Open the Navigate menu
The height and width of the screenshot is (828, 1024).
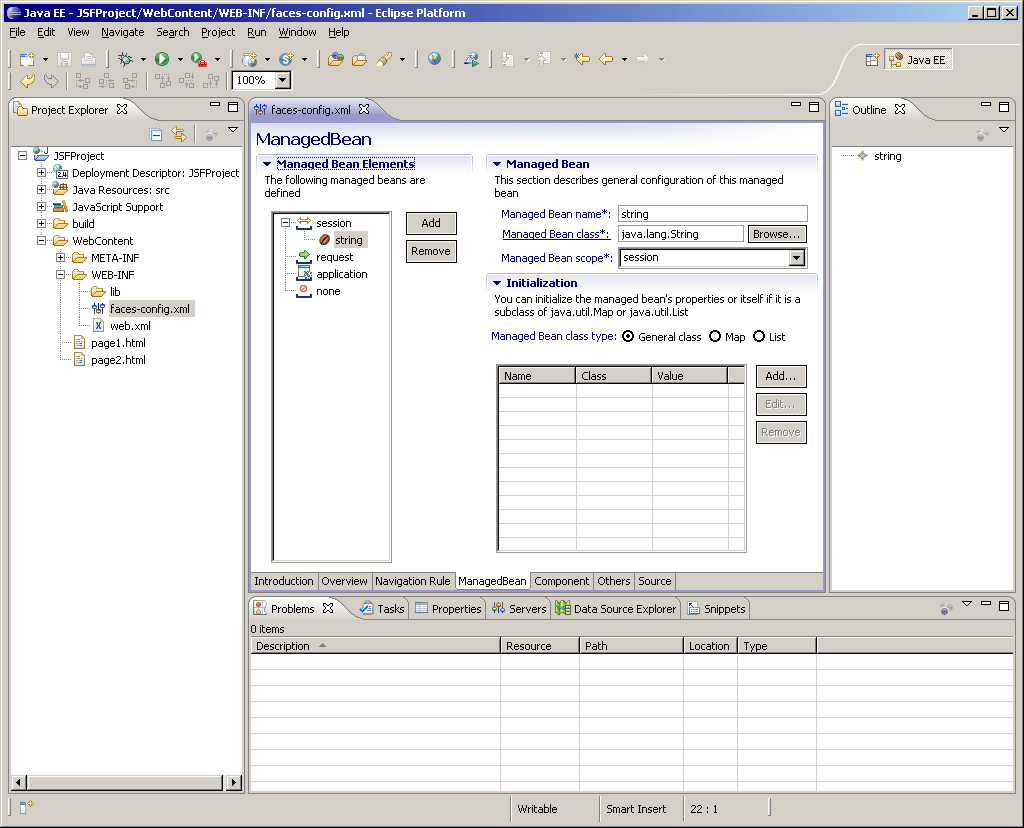123,32
